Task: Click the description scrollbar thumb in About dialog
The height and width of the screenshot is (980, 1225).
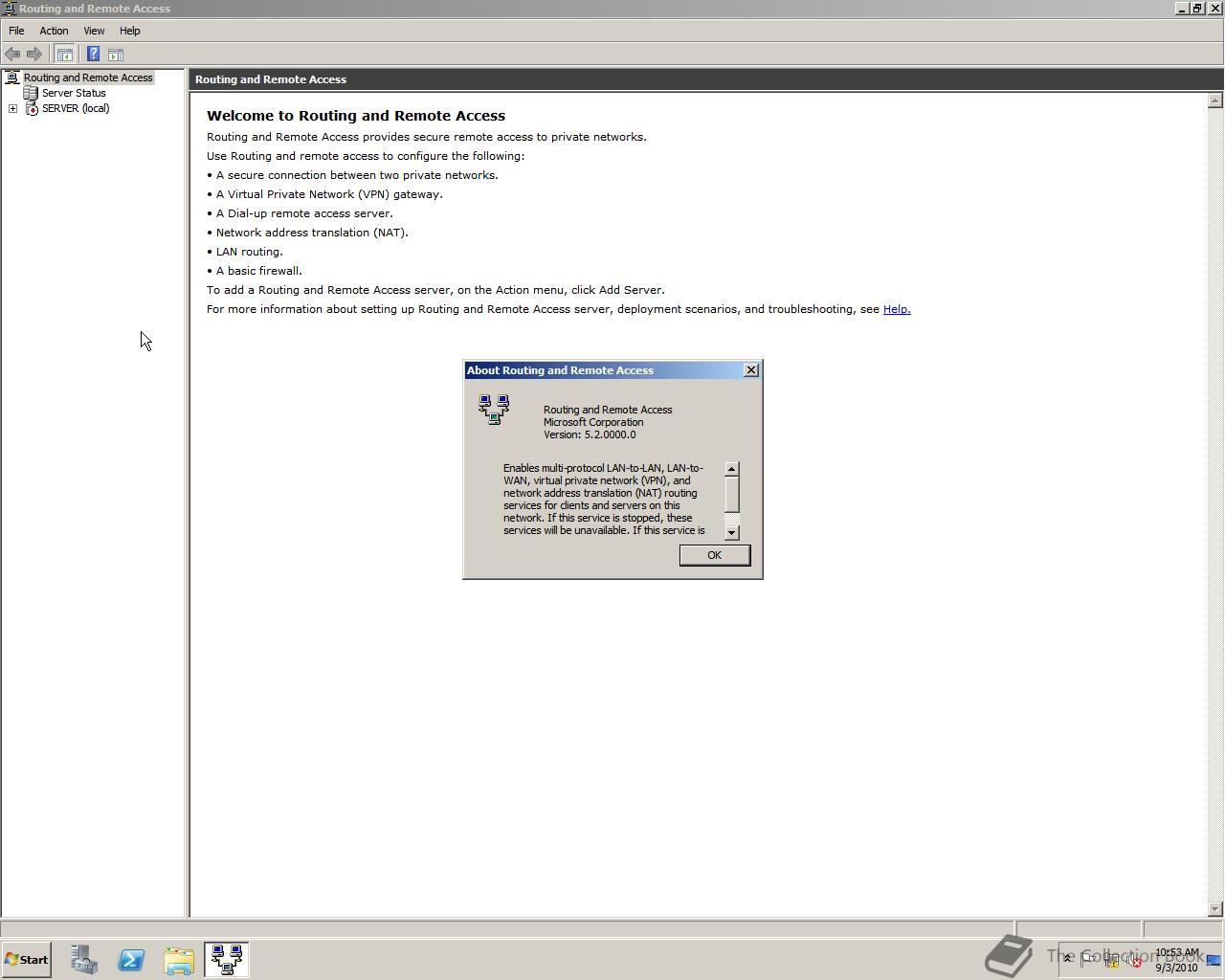Action: (732, 494)
